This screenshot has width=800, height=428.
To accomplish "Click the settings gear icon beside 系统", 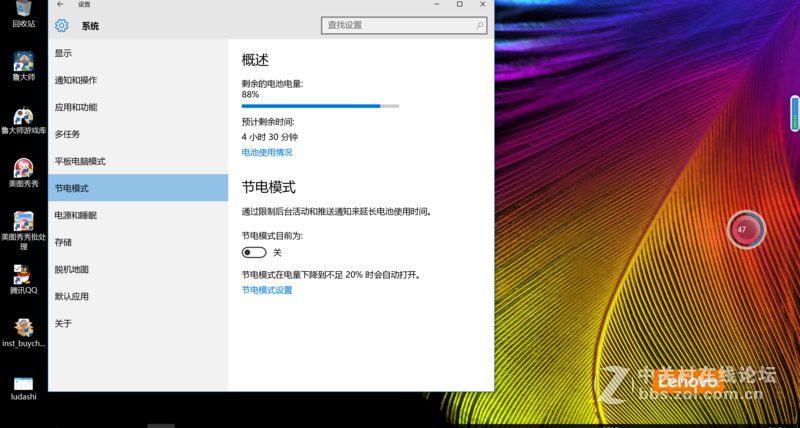I will point(62,26).
